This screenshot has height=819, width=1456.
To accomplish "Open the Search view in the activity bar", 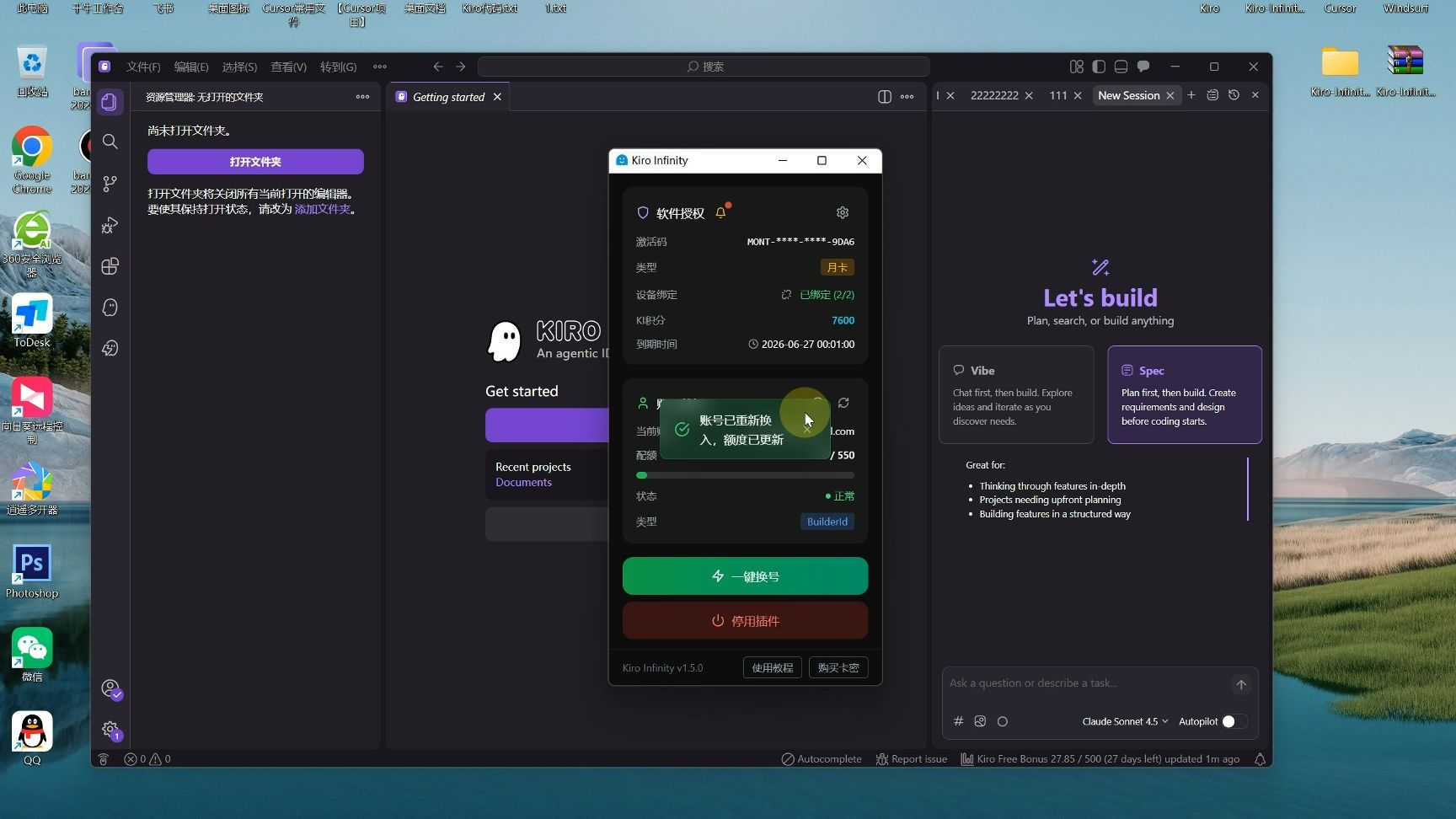I will (110, 142).
